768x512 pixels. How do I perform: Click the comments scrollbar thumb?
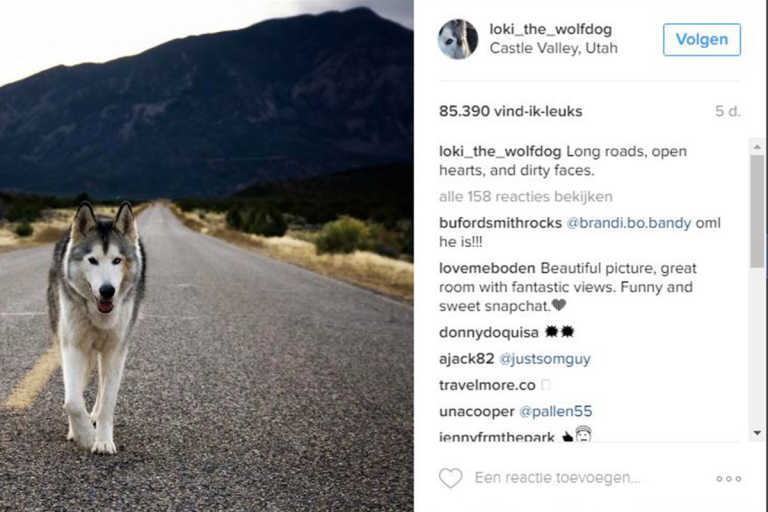point(757,211)
